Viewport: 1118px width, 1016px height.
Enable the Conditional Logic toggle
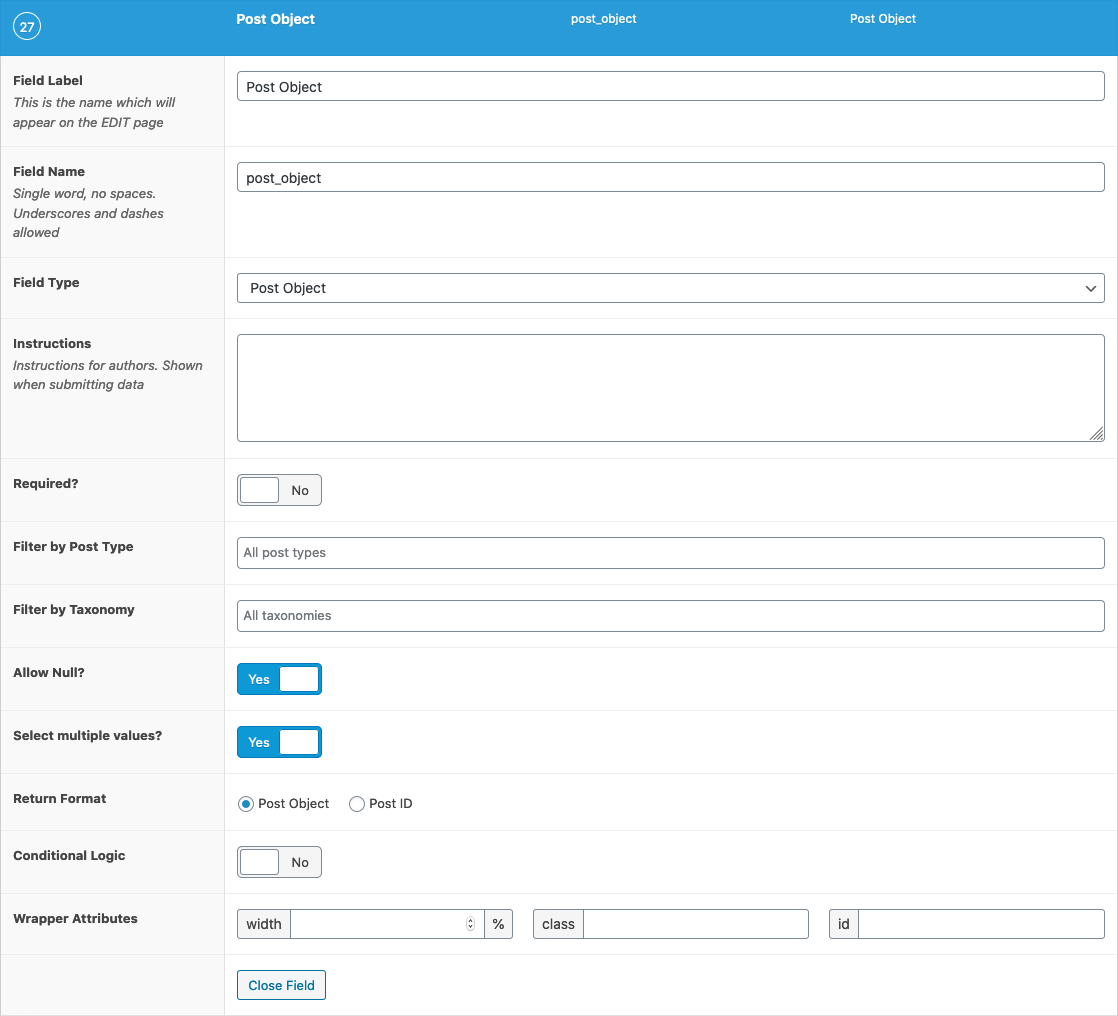tap(280, 863)
